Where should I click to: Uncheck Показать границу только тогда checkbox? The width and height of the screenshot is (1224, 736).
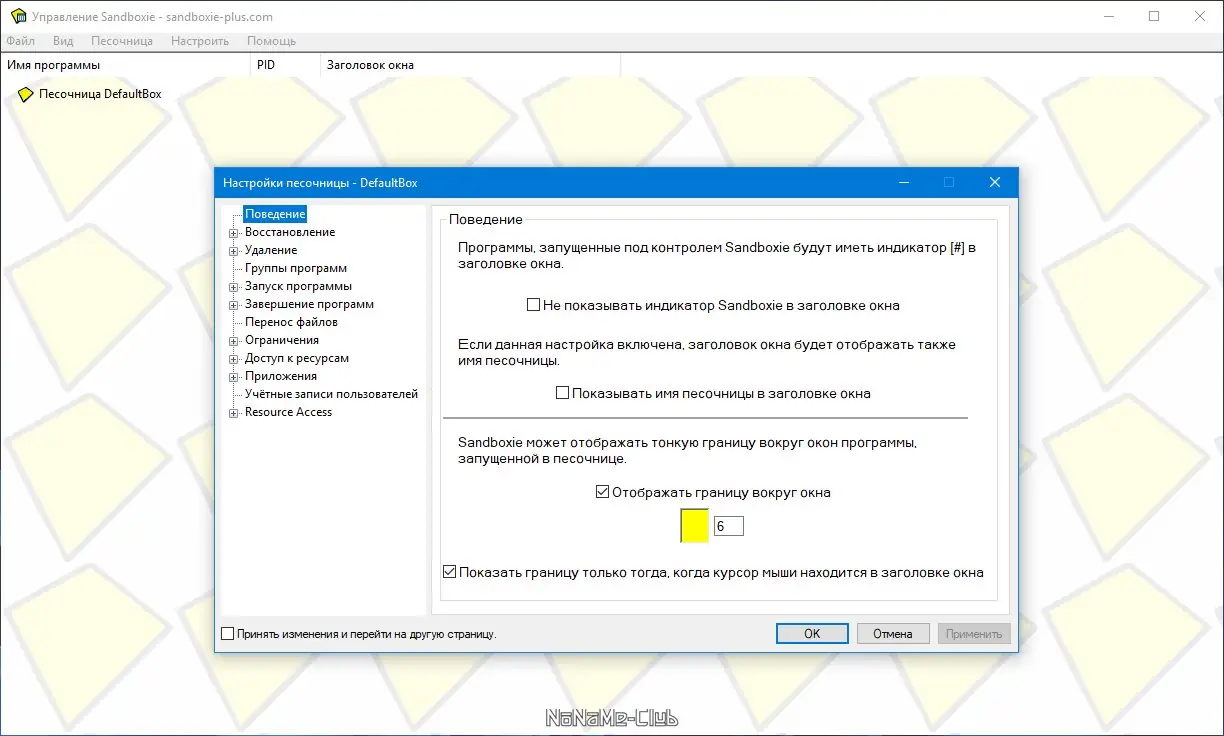click(x=449, y=573)
